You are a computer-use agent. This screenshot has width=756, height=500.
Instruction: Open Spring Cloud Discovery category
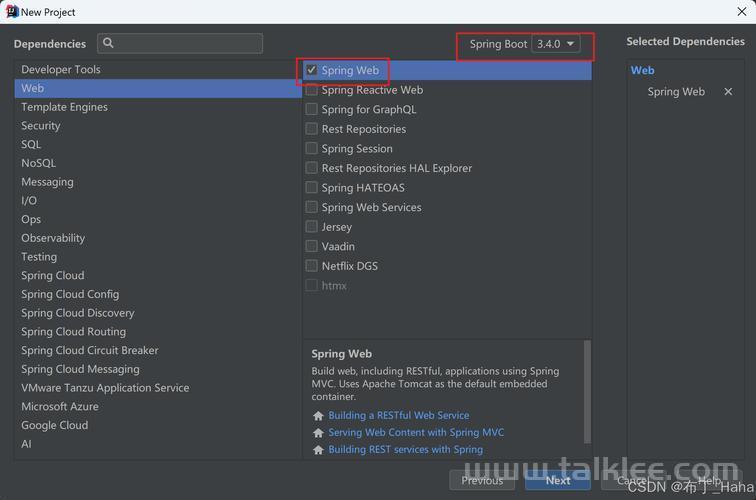tap(158, 313)
